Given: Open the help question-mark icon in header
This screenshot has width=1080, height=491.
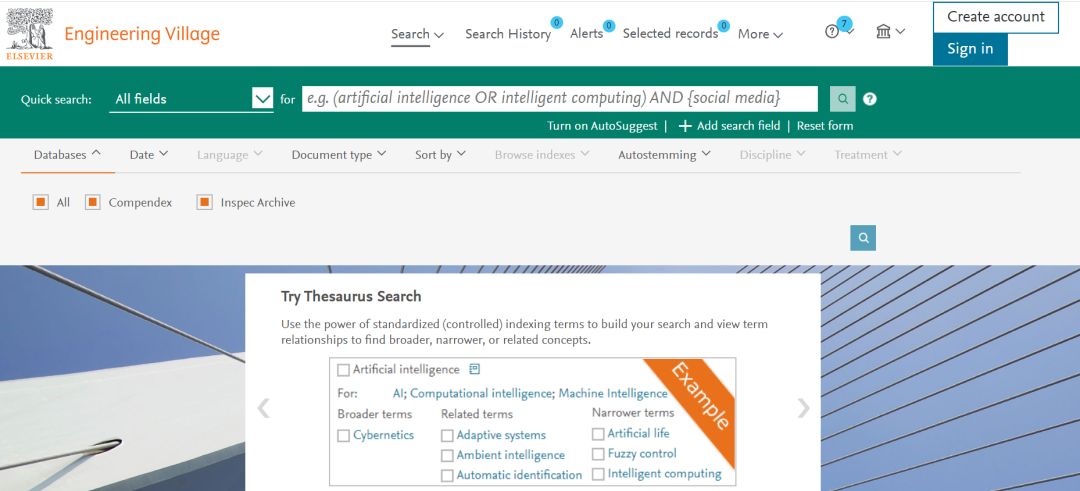Looking at the screenshot, I should tap(832, 32).
